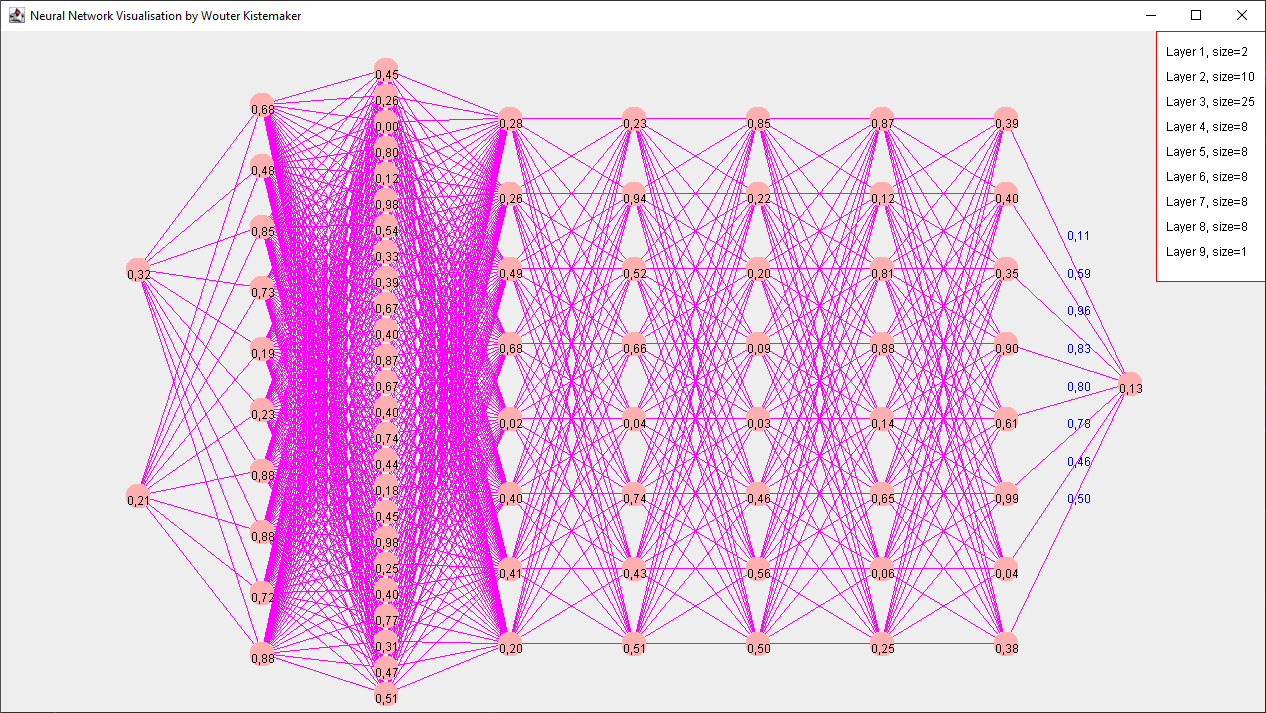Click the input node valued 0,32
1266x713 pixels.
click(x=139, y=272)
